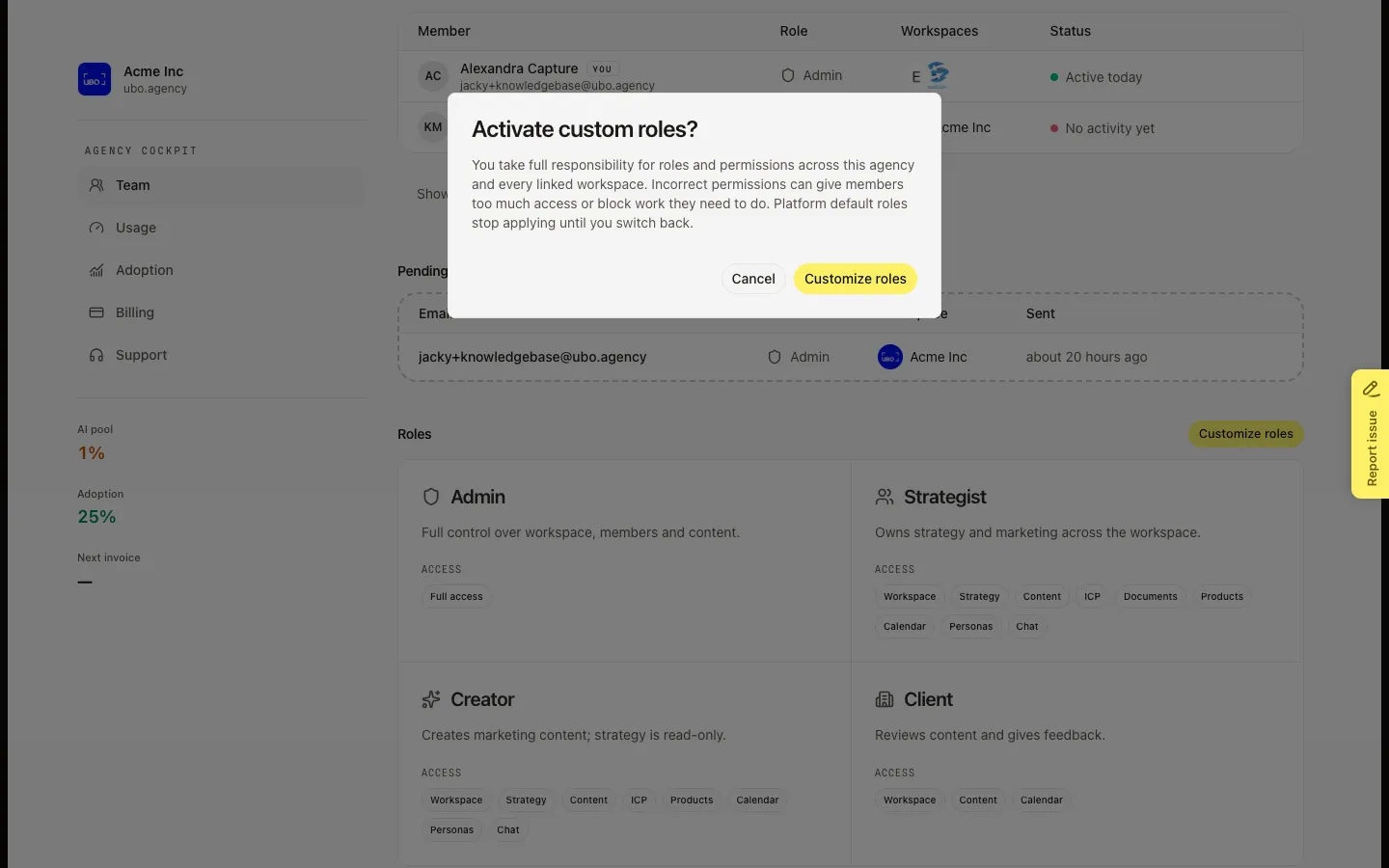
Task: Click the Report issue pencil icon
Action: [x=1371, y=389]
